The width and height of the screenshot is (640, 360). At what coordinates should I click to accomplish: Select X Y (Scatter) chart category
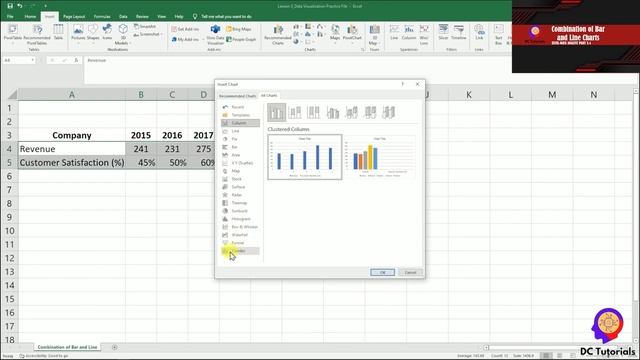coord(240,163)
